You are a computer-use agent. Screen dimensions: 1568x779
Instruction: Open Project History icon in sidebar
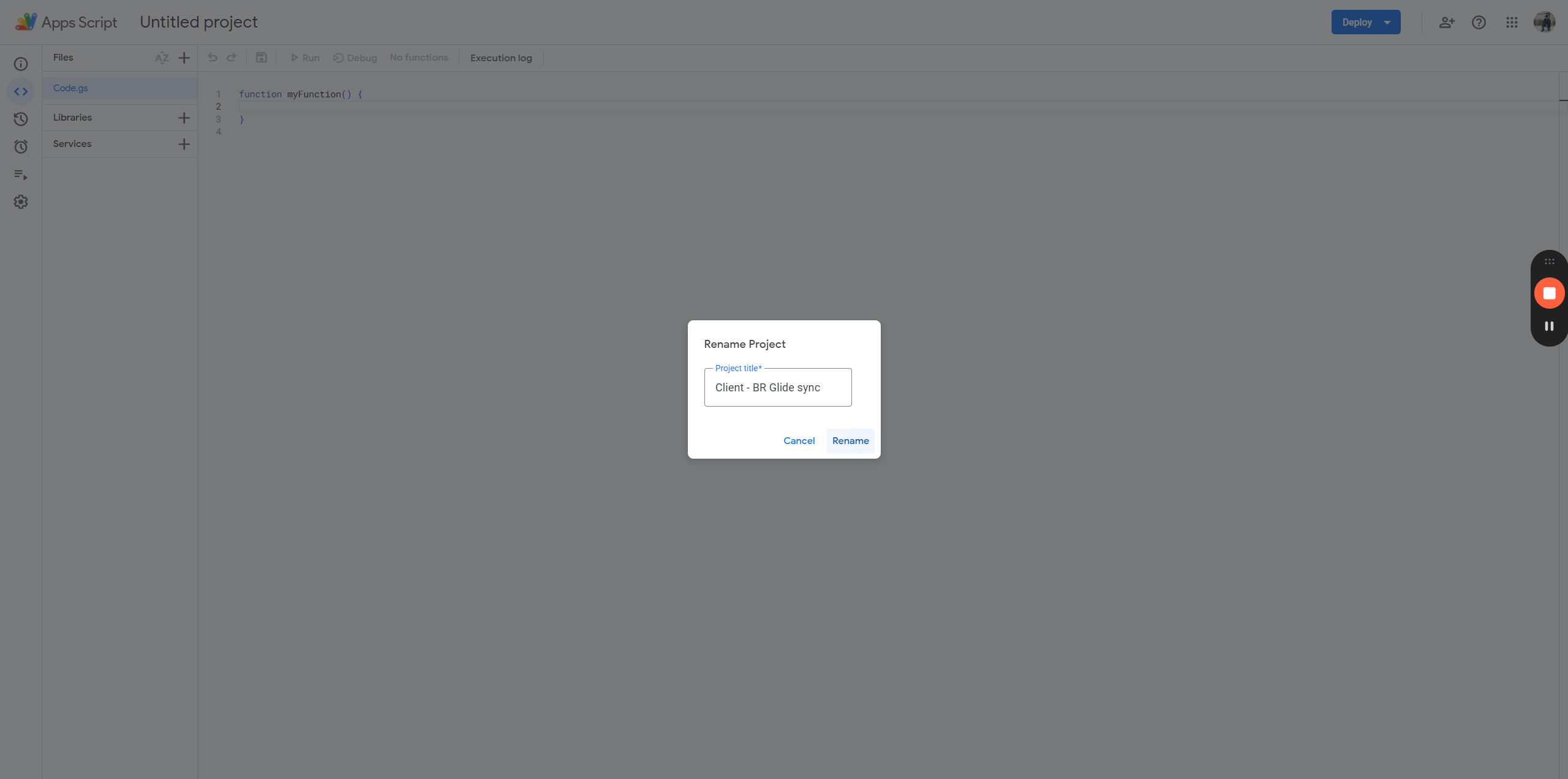(21, 119)
